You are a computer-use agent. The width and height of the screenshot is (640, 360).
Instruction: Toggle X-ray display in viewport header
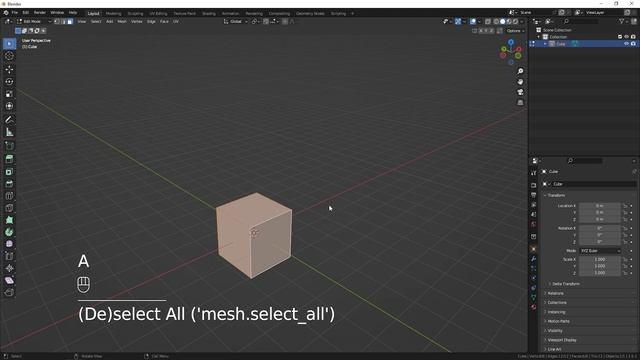click(x=488, y=21)
